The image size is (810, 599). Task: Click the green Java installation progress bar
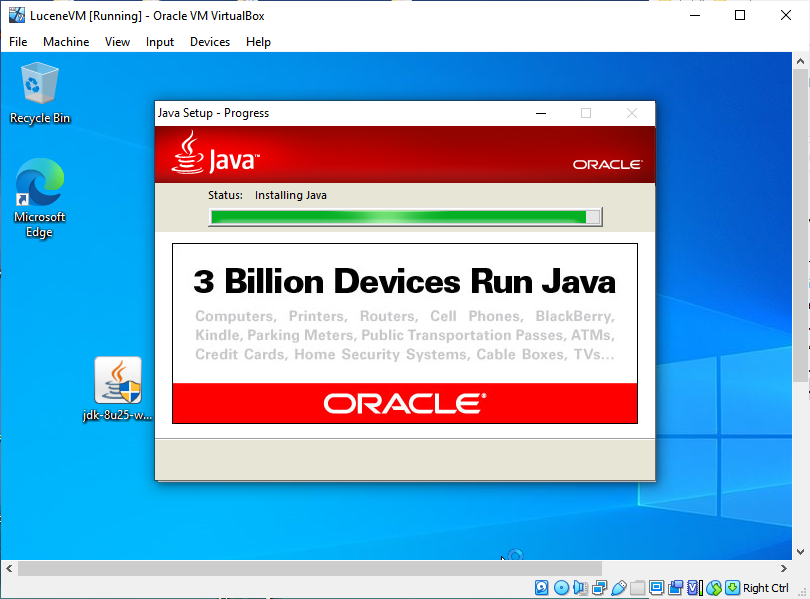coord(400,217)
